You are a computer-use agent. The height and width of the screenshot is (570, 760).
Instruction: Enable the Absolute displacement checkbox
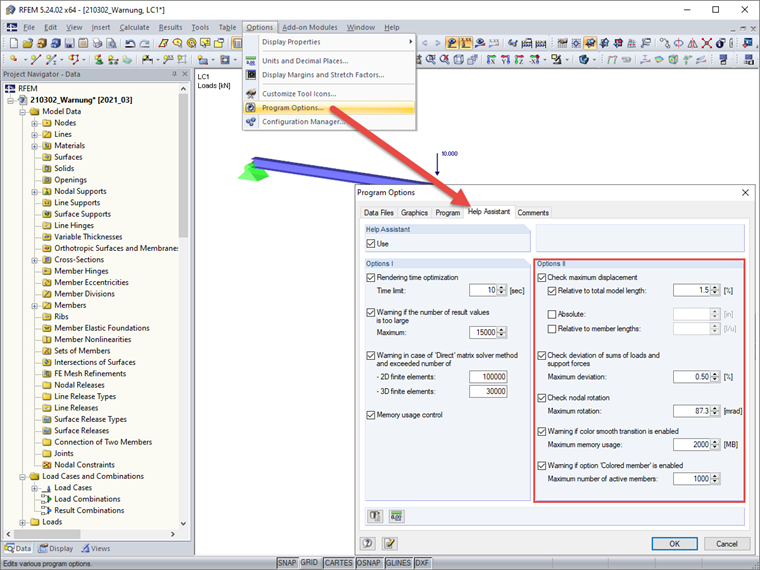click(552, 314)
